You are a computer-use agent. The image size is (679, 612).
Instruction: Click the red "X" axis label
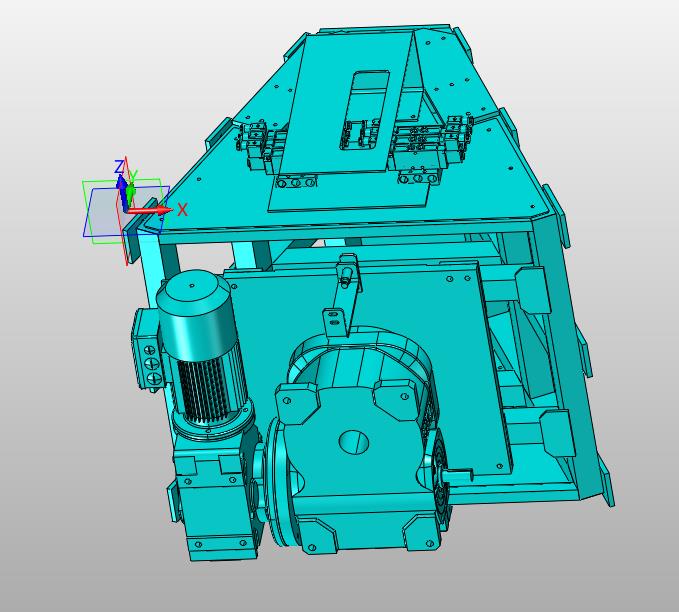pos(182,210)
